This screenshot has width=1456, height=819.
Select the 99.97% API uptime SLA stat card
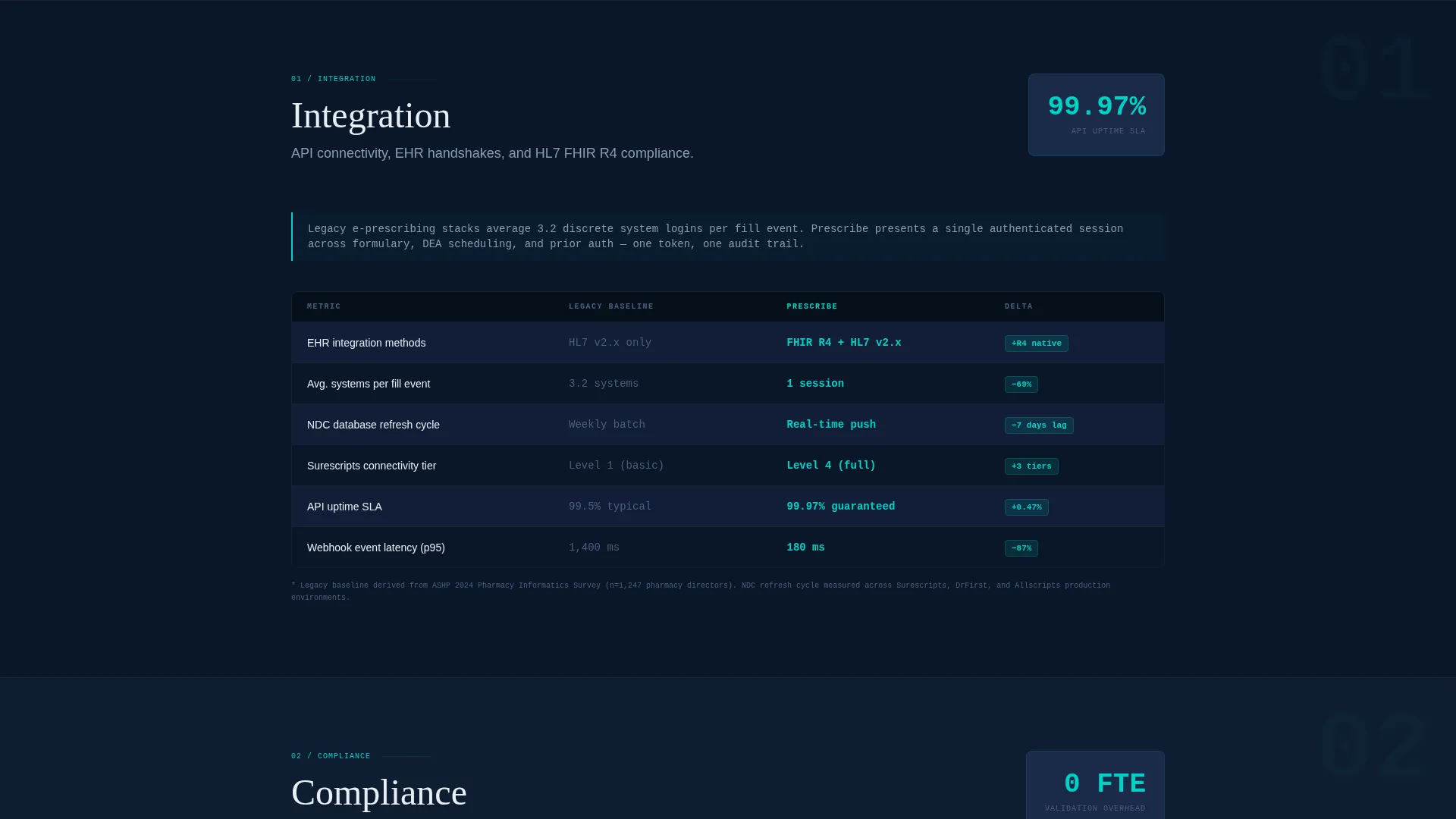pos(1096,115)
